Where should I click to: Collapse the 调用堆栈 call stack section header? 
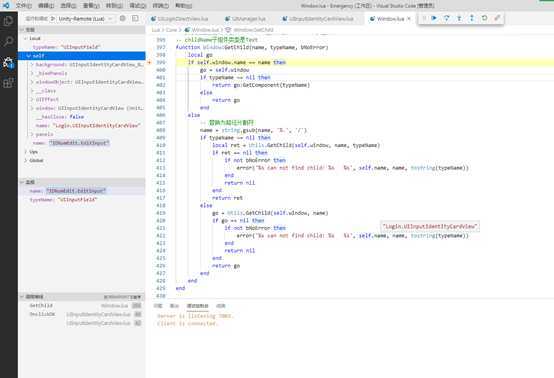82,297
